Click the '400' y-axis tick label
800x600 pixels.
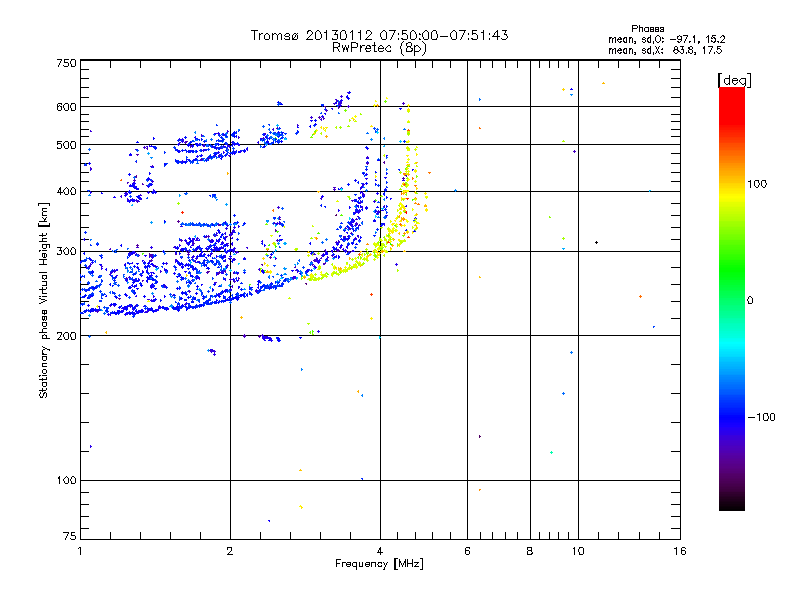pyautogui.click(x=66, y=191)
